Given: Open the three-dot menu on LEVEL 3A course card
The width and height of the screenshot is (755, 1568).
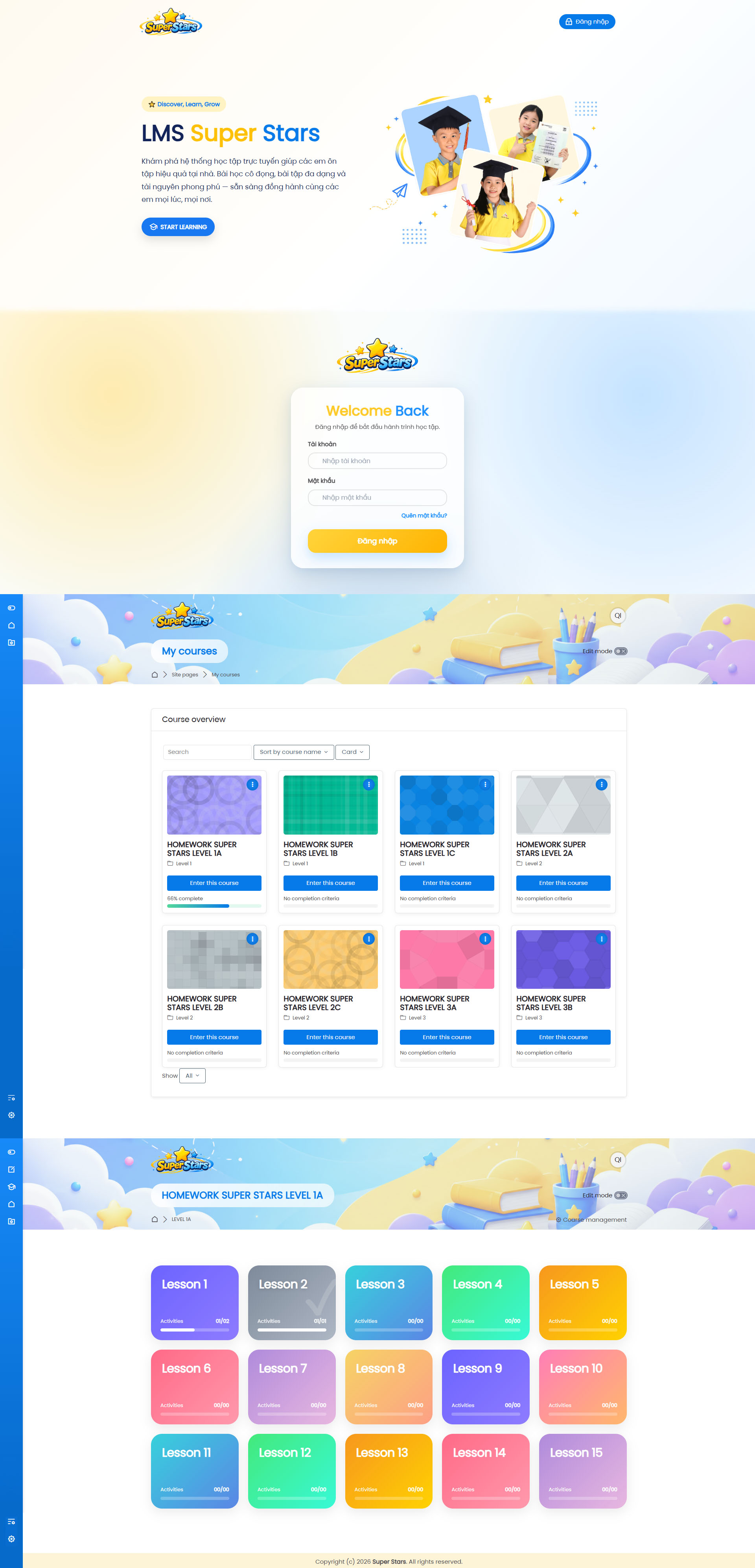Looking at the screenshot, I should (x=485, y=938).
